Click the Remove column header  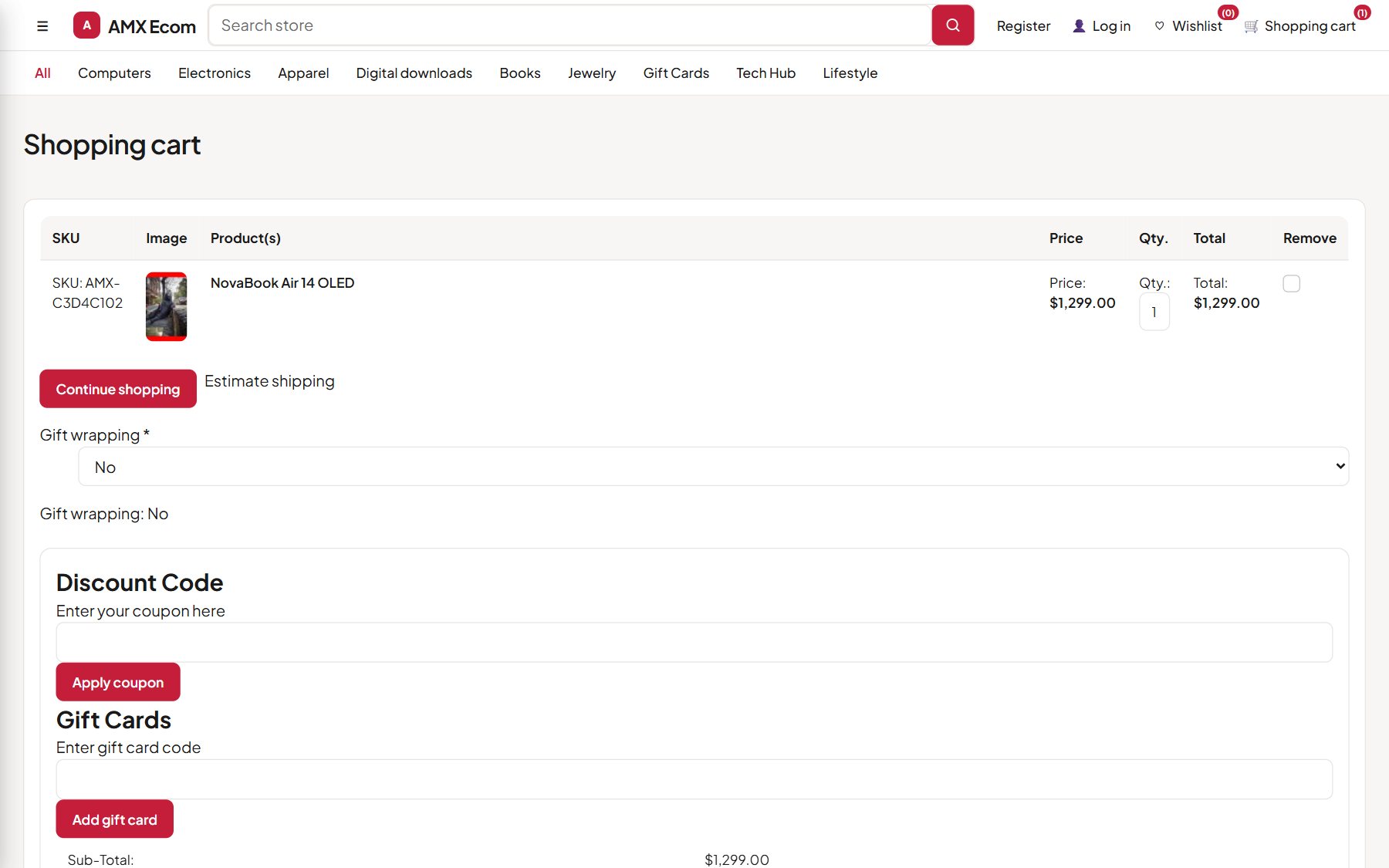tap(1310, 238)
